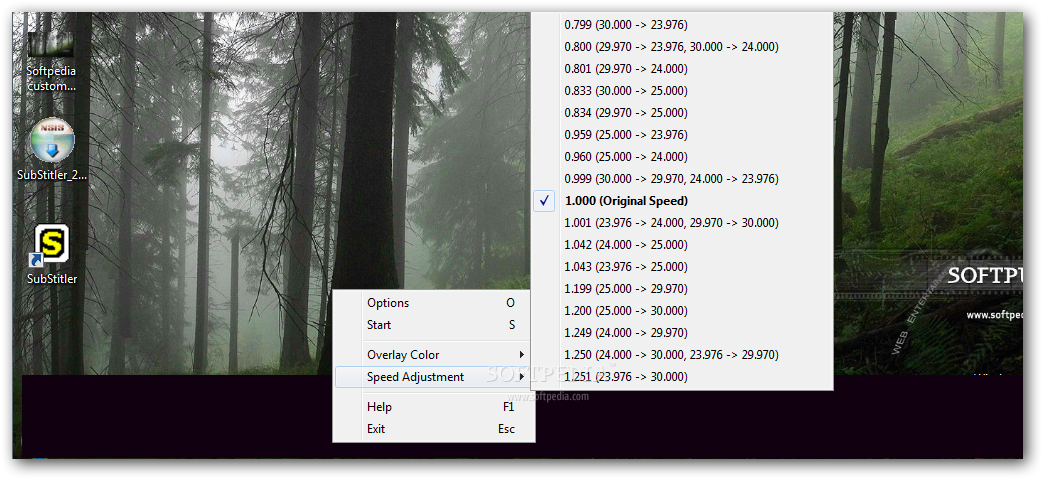Select checked 1.000 (Original Speed) item
The width and height of the screenshot is (1043, 479).
(682, 200)
